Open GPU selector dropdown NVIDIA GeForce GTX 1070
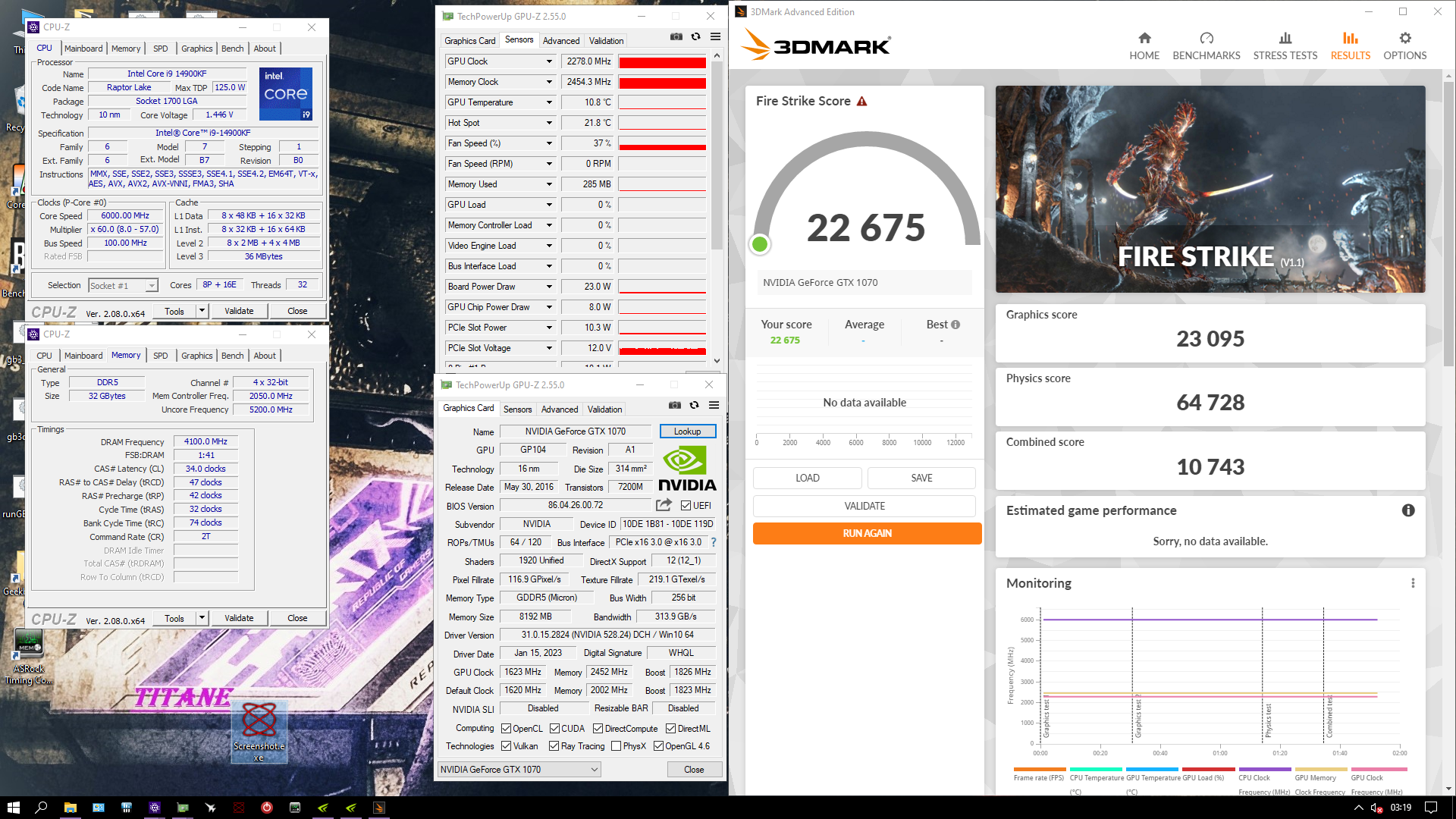Screen dimensions: 1456x819 [519, 770]
